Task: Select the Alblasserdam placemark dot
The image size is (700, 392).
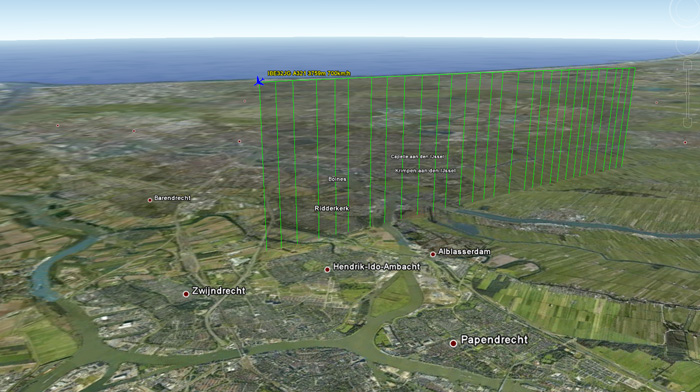Action: (433, 254)
